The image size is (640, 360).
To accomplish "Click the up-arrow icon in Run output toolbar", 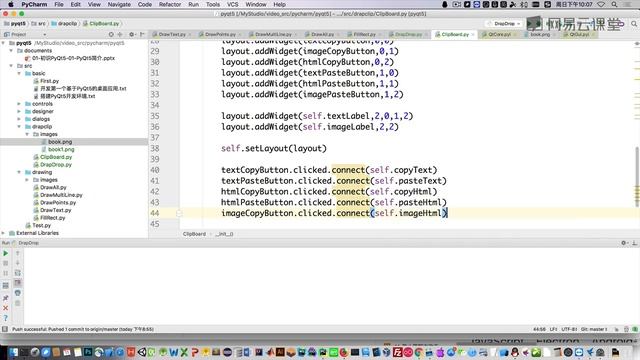I will click(x=18, y=253).
